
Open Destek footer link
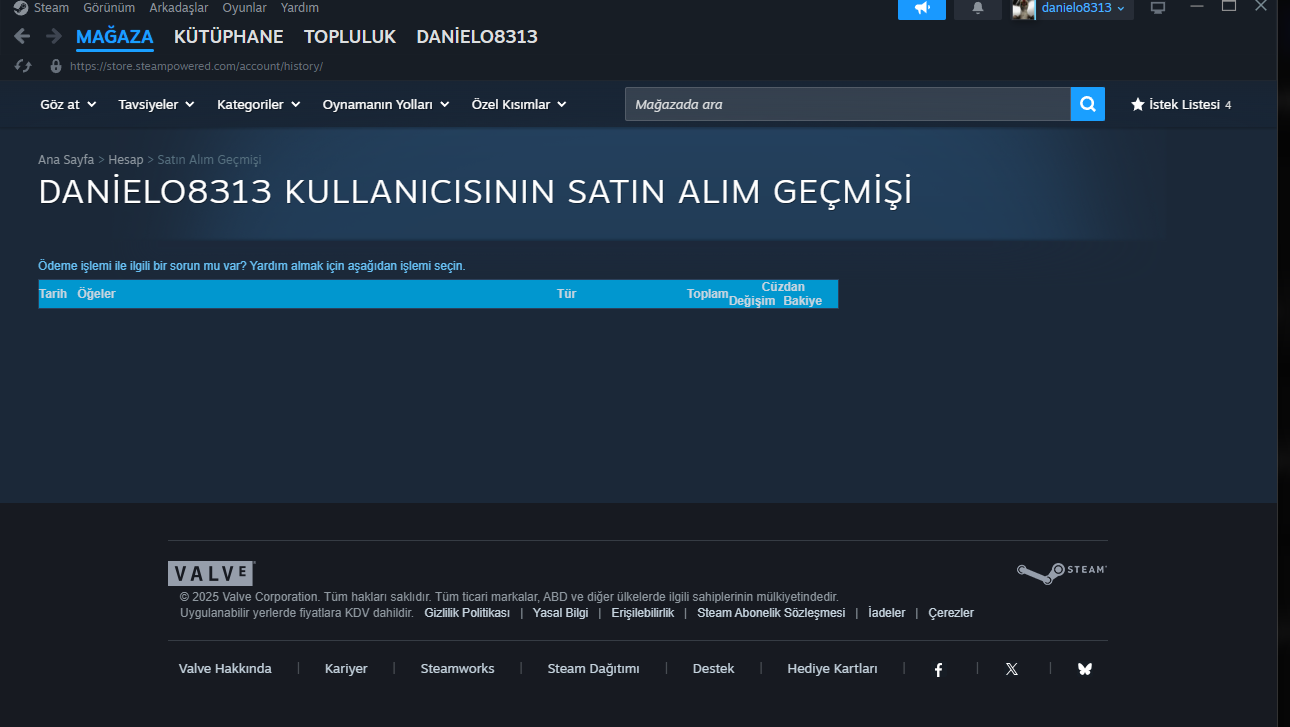(x=713, y=669)
